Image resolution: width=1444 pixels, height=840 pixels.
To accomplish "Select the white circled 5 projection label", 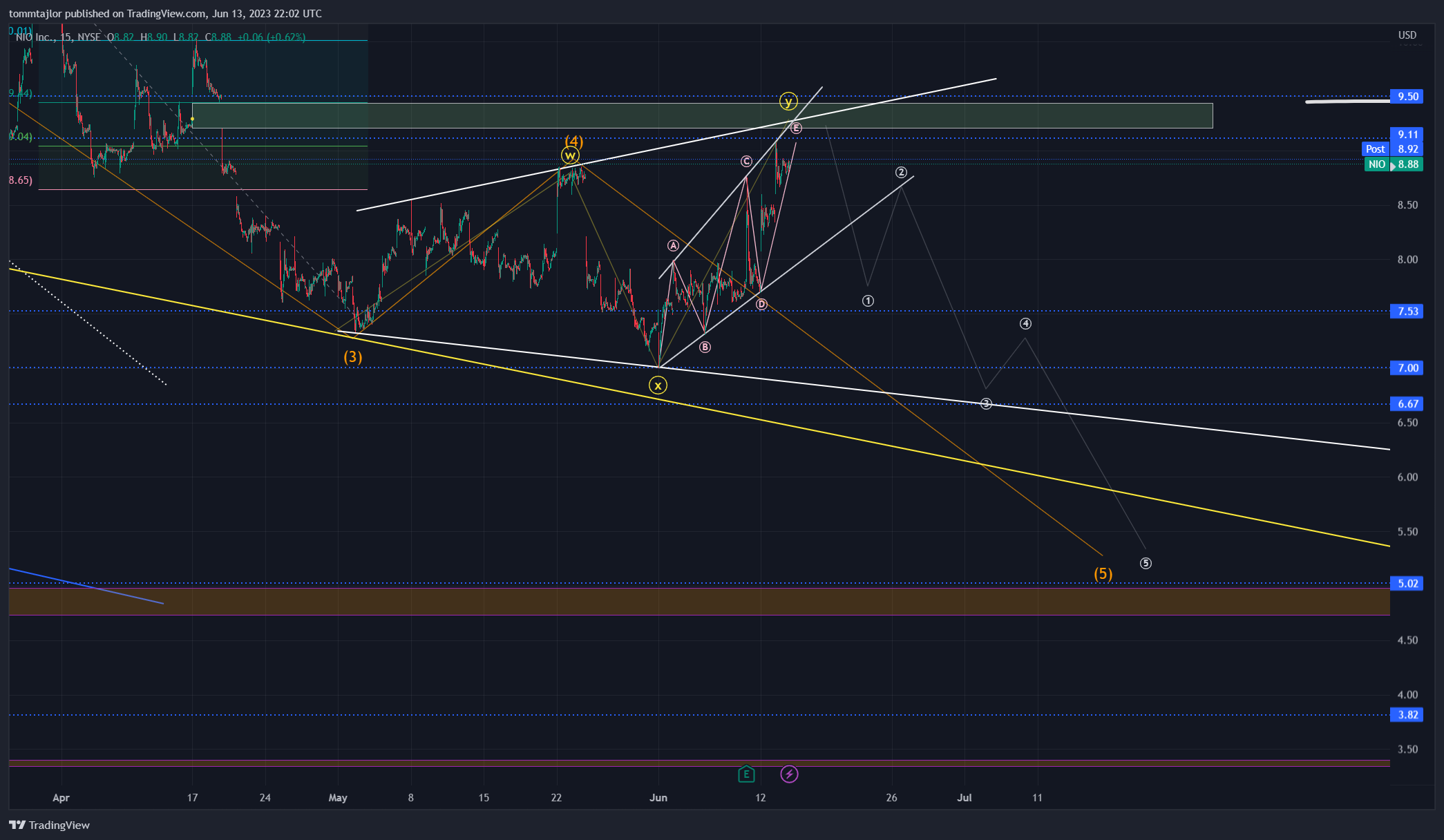I will (x=1146, y=563).
